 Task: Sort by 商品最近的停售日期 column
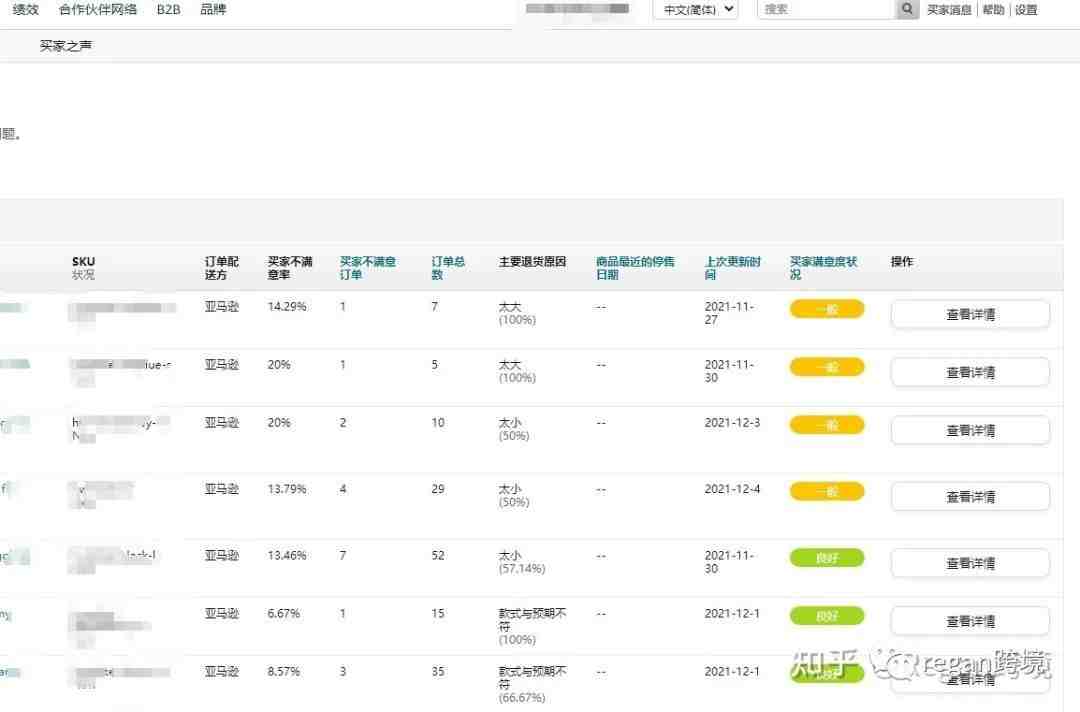[x=635, y=268]
